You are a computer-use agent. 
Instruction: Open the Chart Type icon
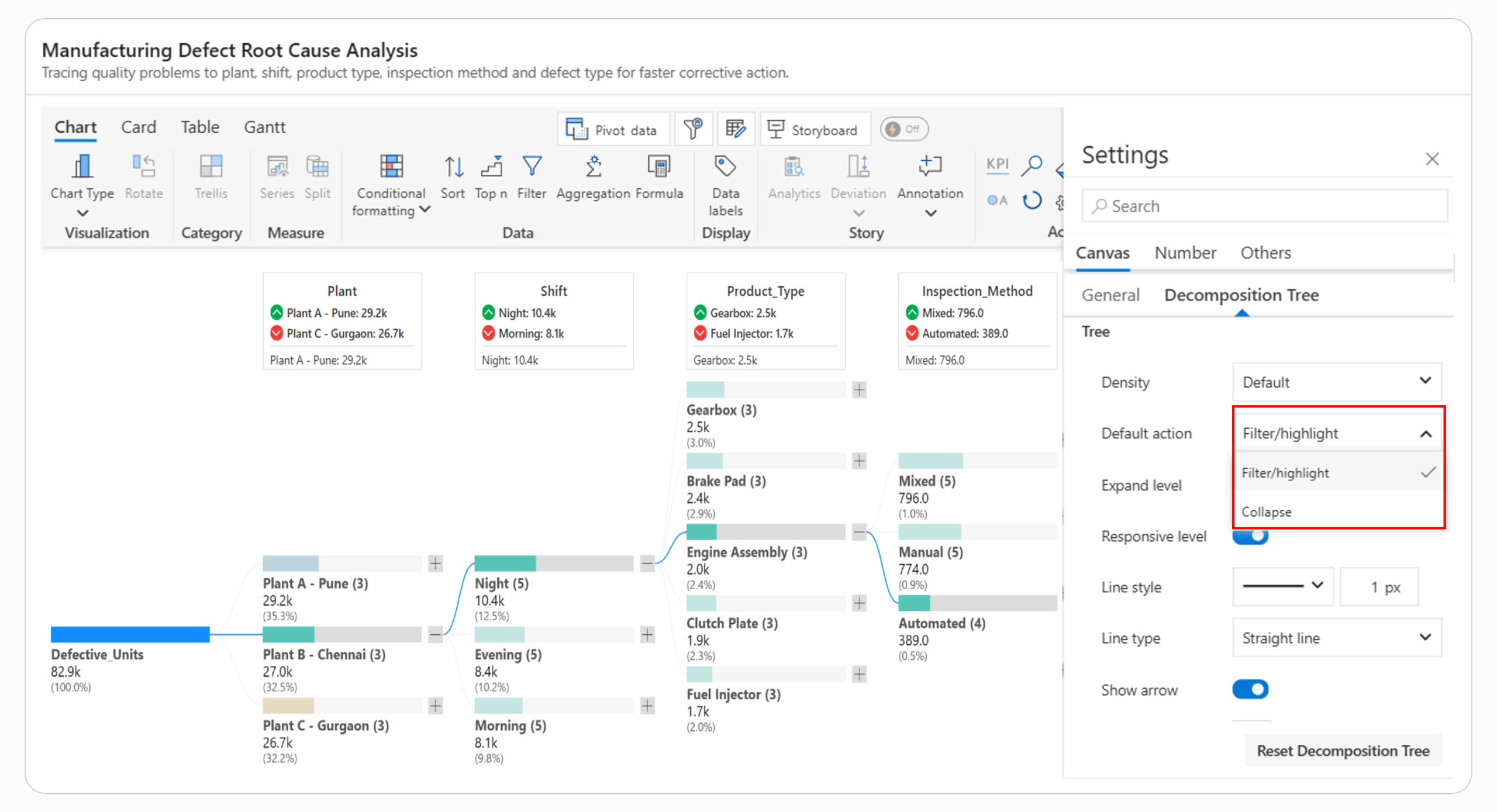[x=82, y=167]
